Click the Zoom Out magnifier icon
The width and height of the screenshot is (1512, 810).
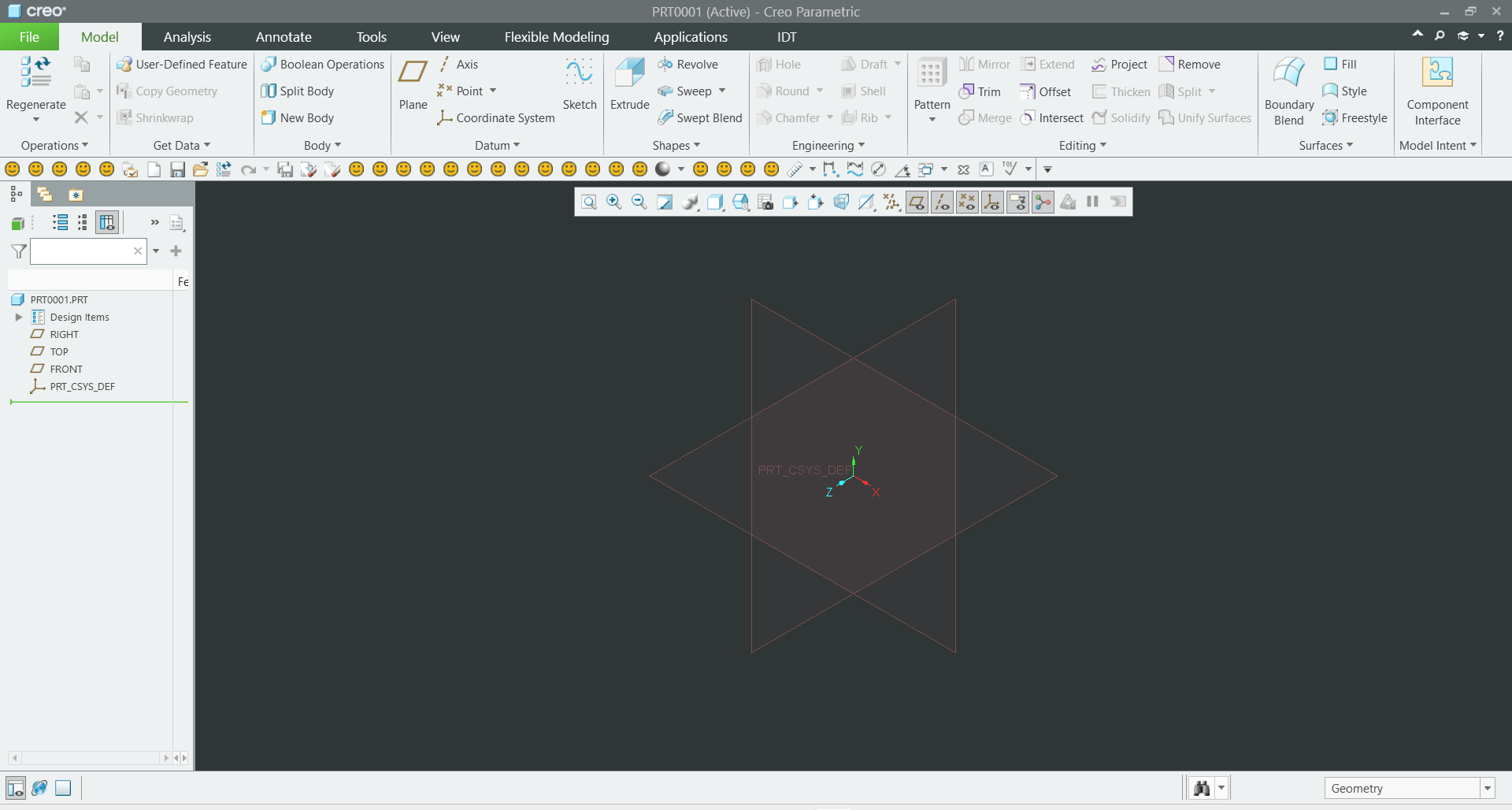pos(639,202)
